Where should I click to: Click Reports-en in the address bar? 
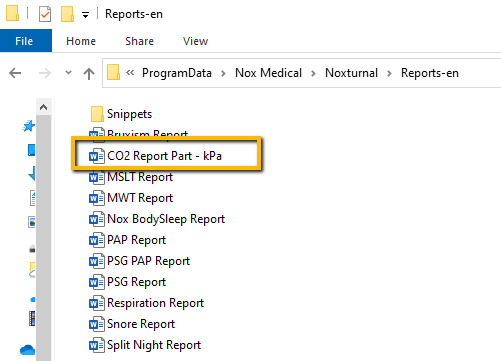click(x=430, y=73)
